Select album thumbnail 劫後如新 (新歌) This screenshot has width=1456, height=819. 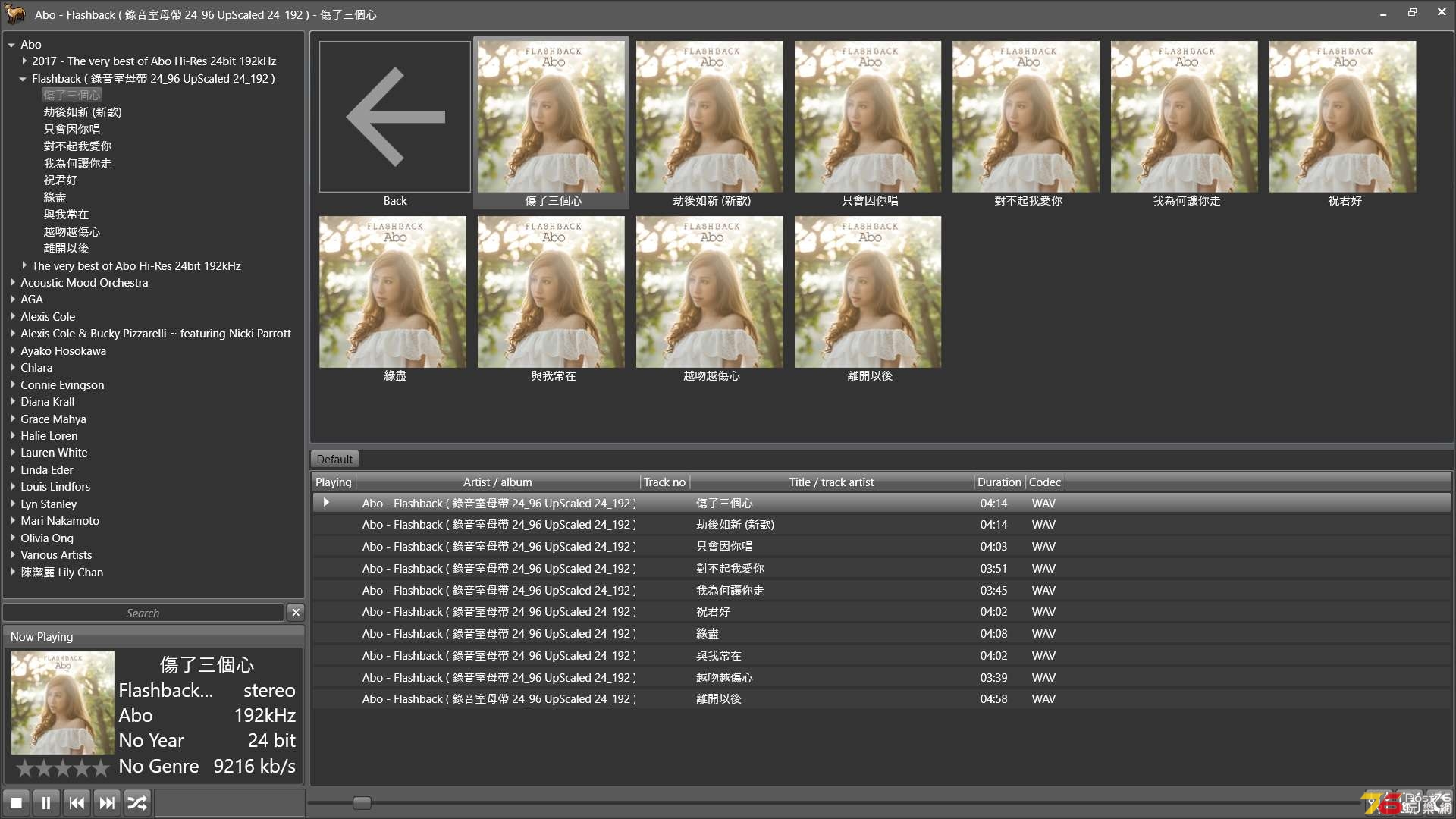[x=710, y=117]
